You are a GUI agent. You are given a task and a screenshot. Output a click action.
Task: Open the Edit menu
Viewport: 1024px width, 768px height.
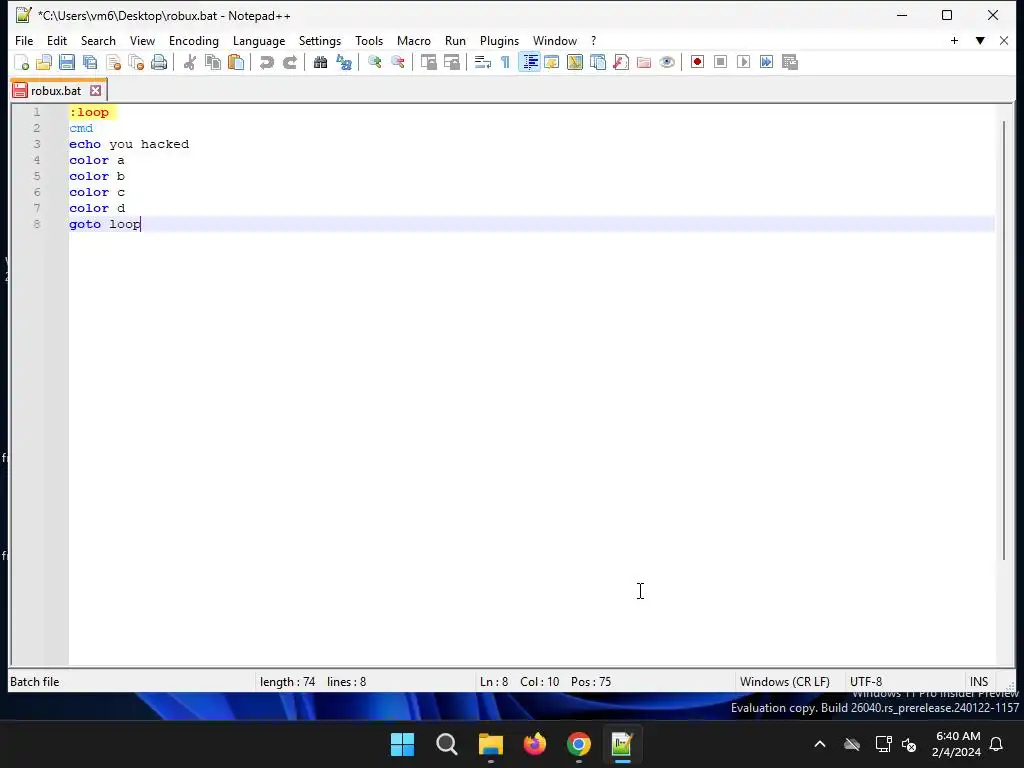57,40
